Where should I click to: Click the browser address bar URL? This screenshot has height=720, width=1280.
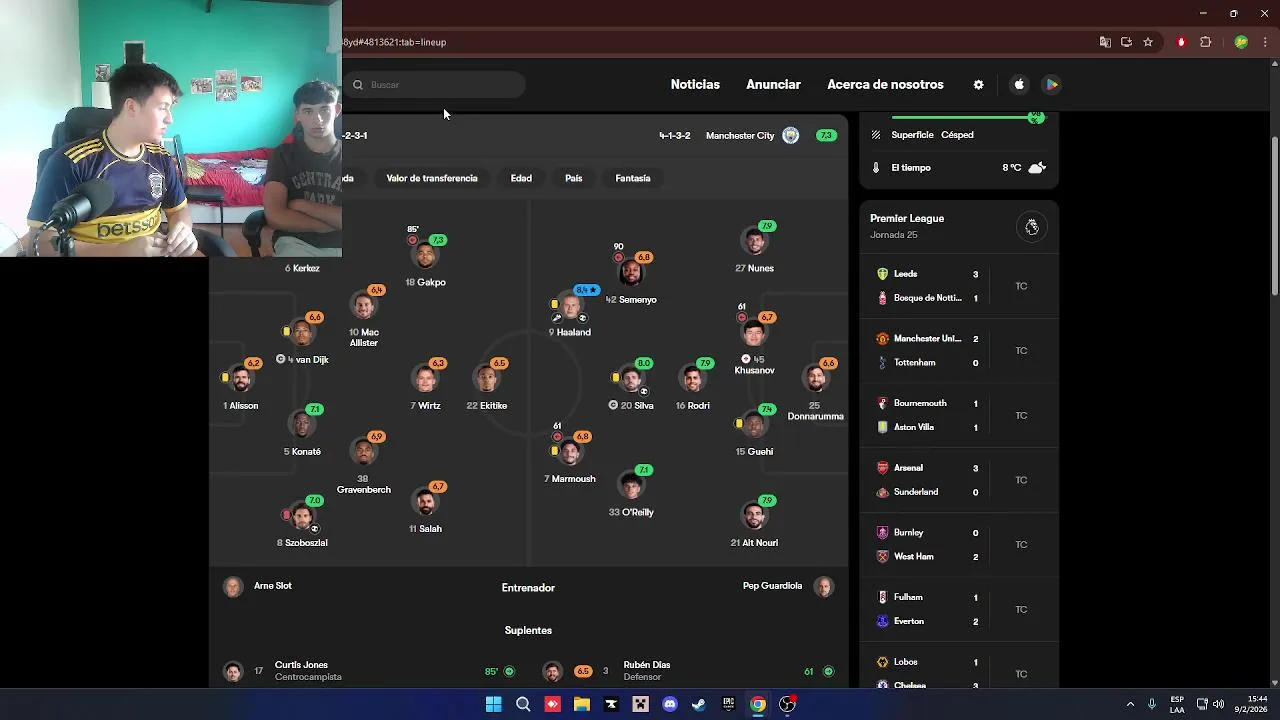[396, 42]
